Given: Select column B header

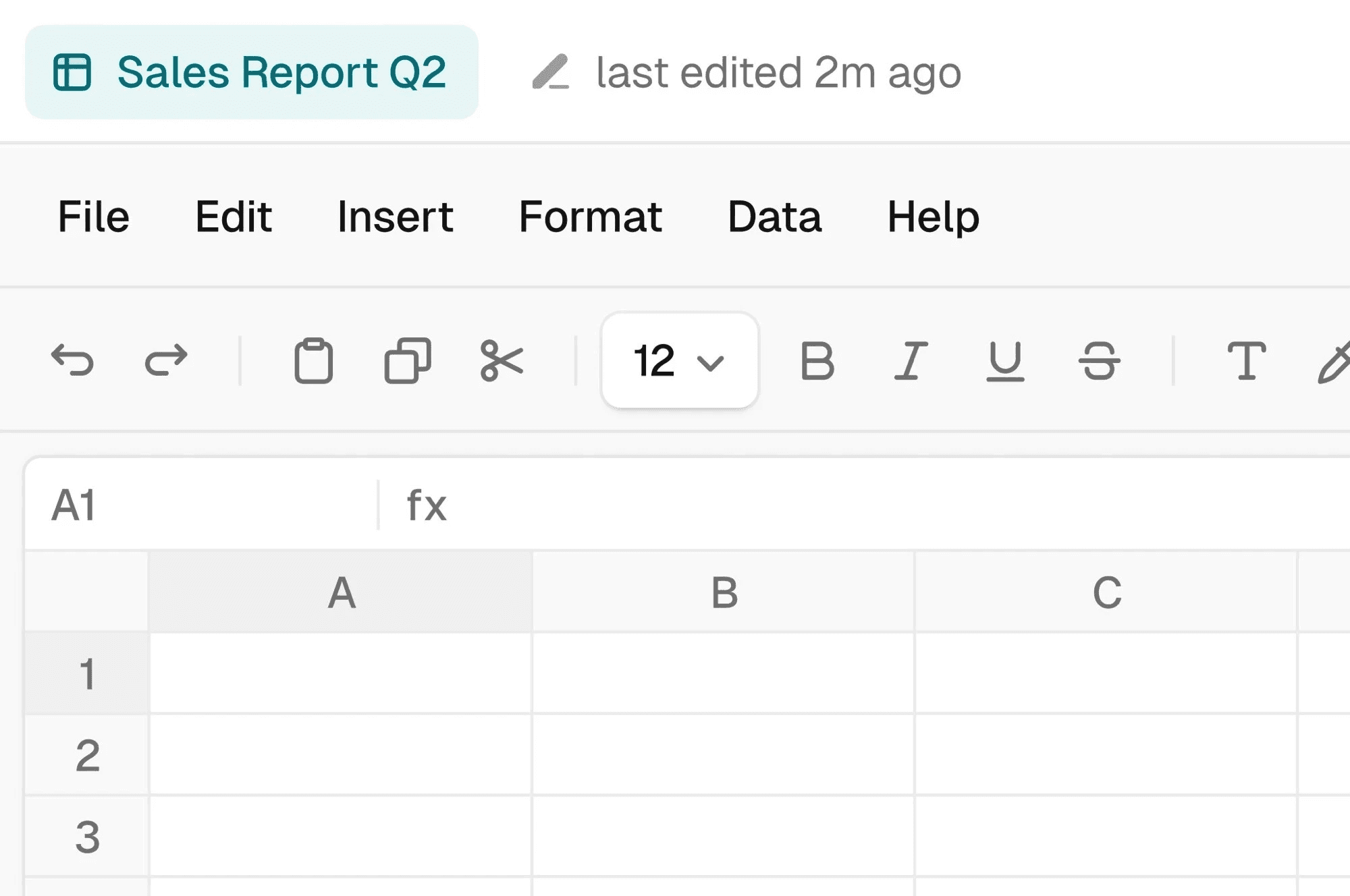Looking at the screenshot, I should point(724,592).
